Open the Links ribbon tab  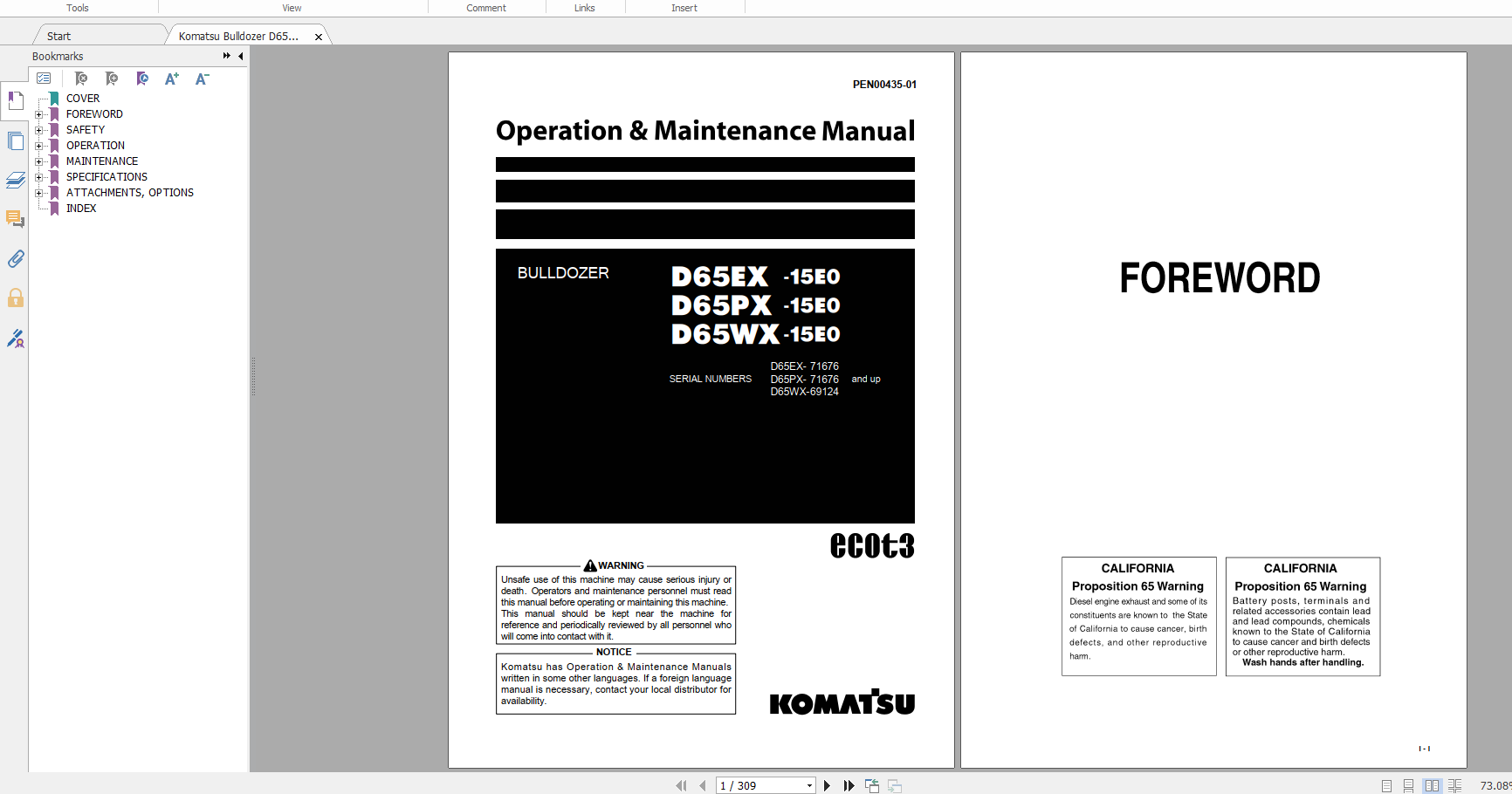coord(585,8)
